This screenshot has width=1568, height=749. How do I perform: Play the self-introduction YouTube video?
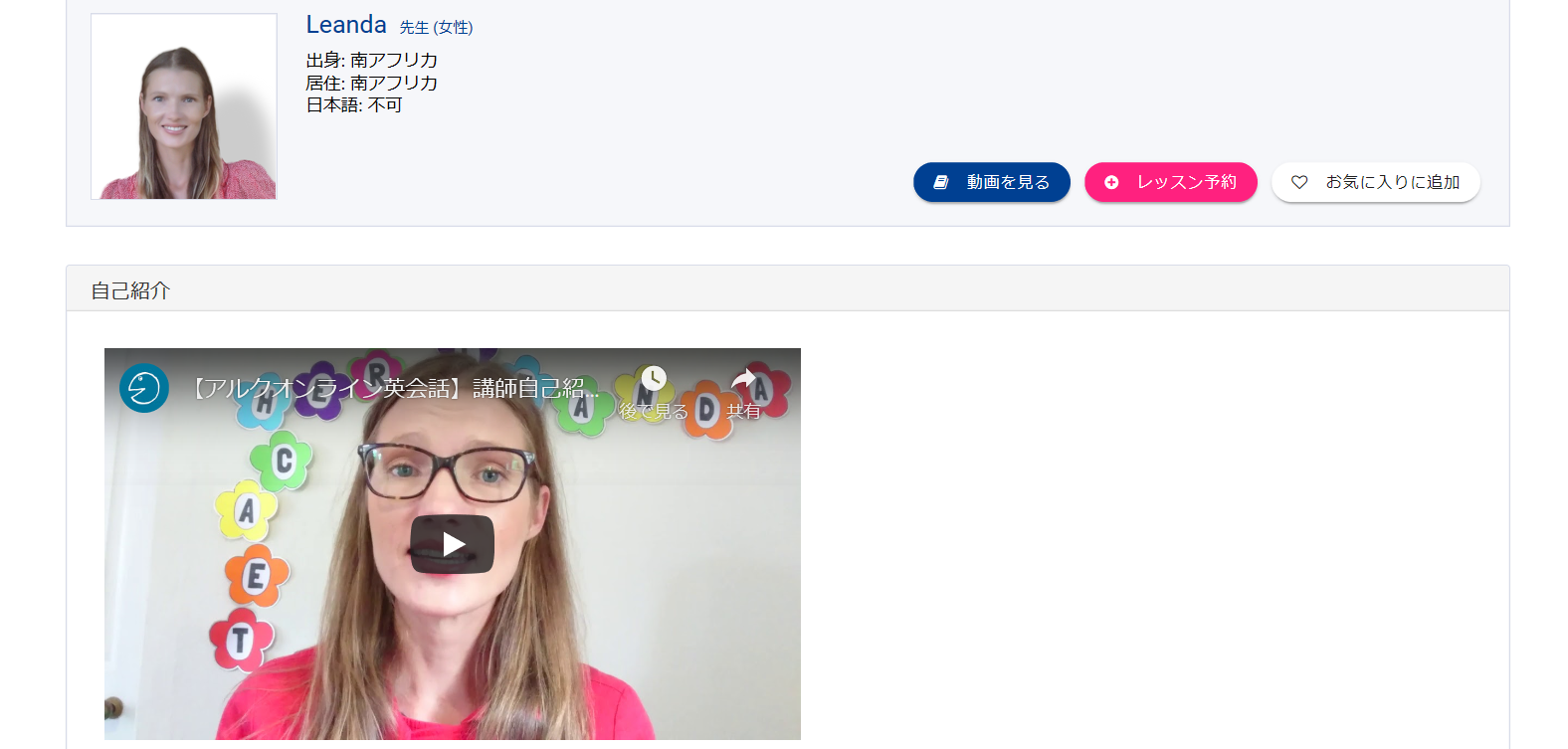point(452,544)
